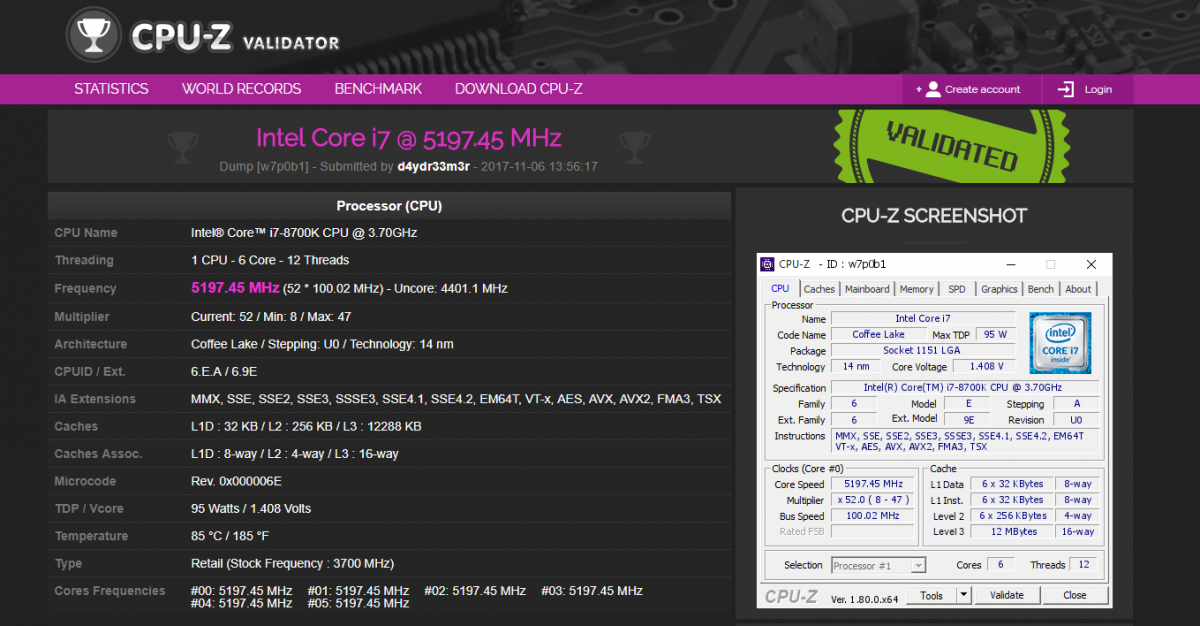Click the CPU-Z window title bar icon
Viewport: 1200px width, 626px height.
click(x=768, y=264)
